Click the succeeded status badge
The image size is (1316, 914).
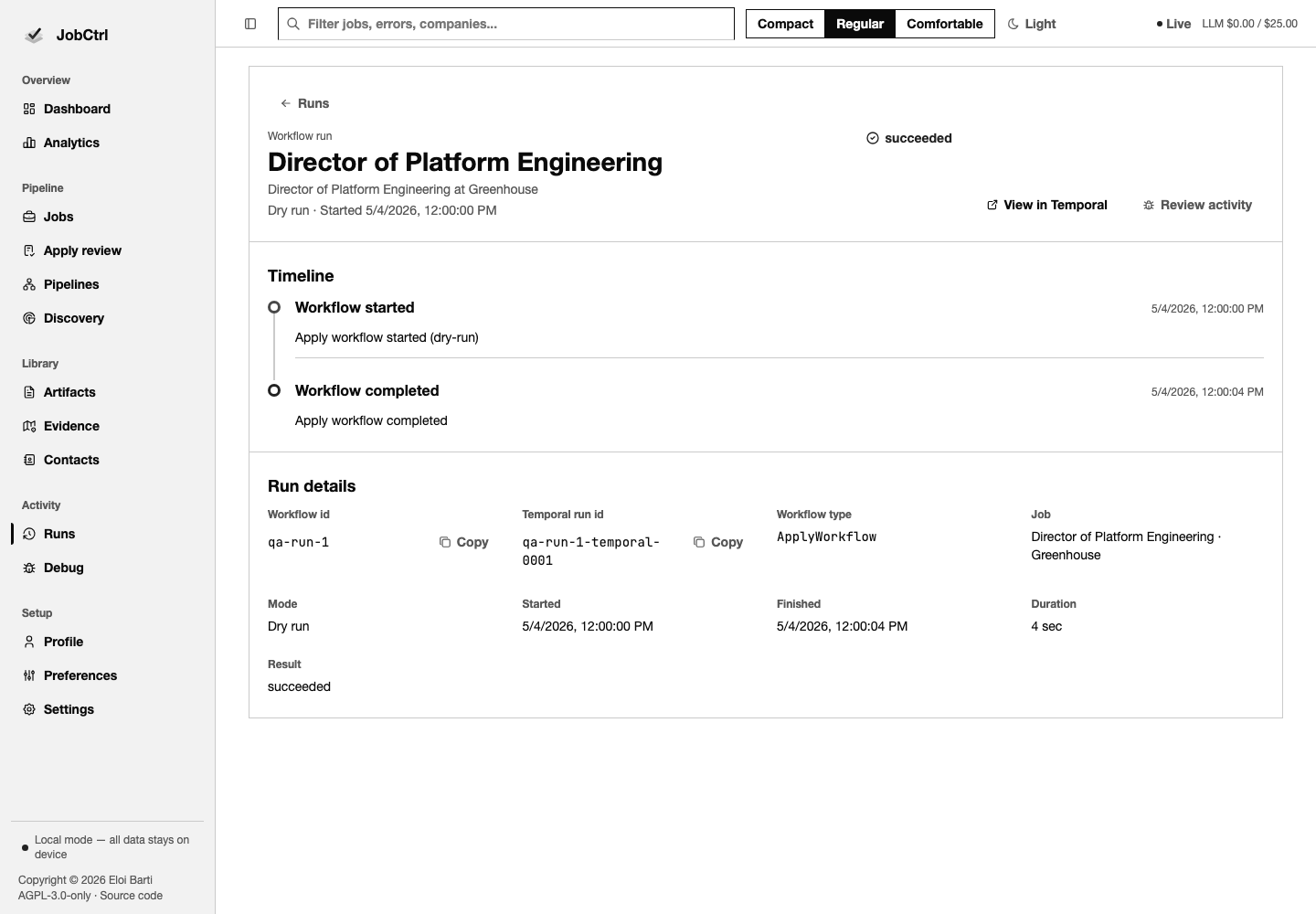pyautogui.click(x=909, y=138)
